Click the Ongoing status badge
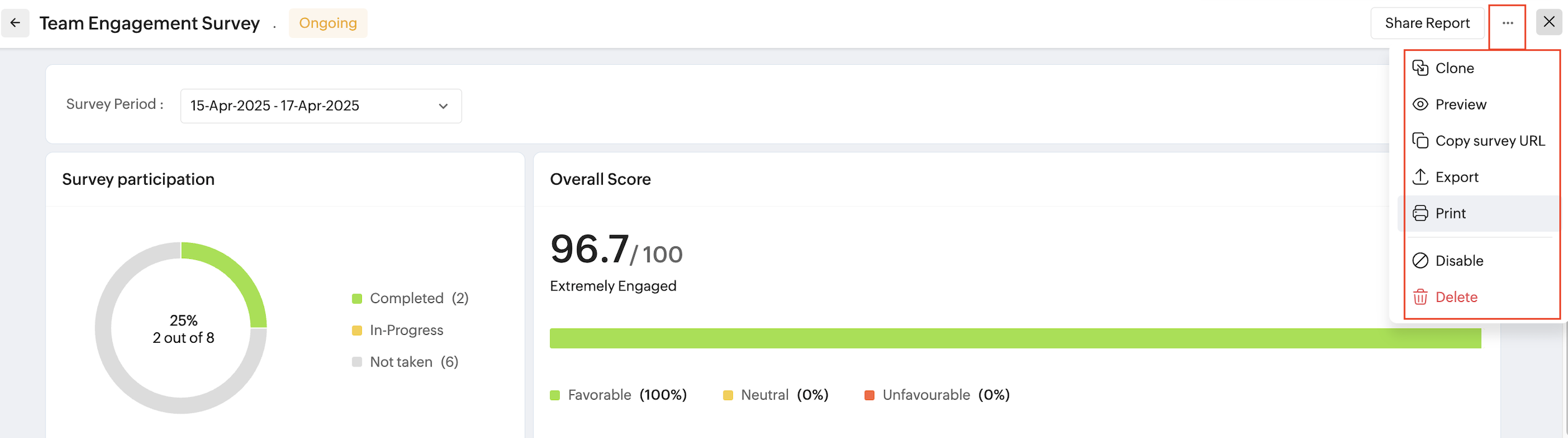 [328, 23]
